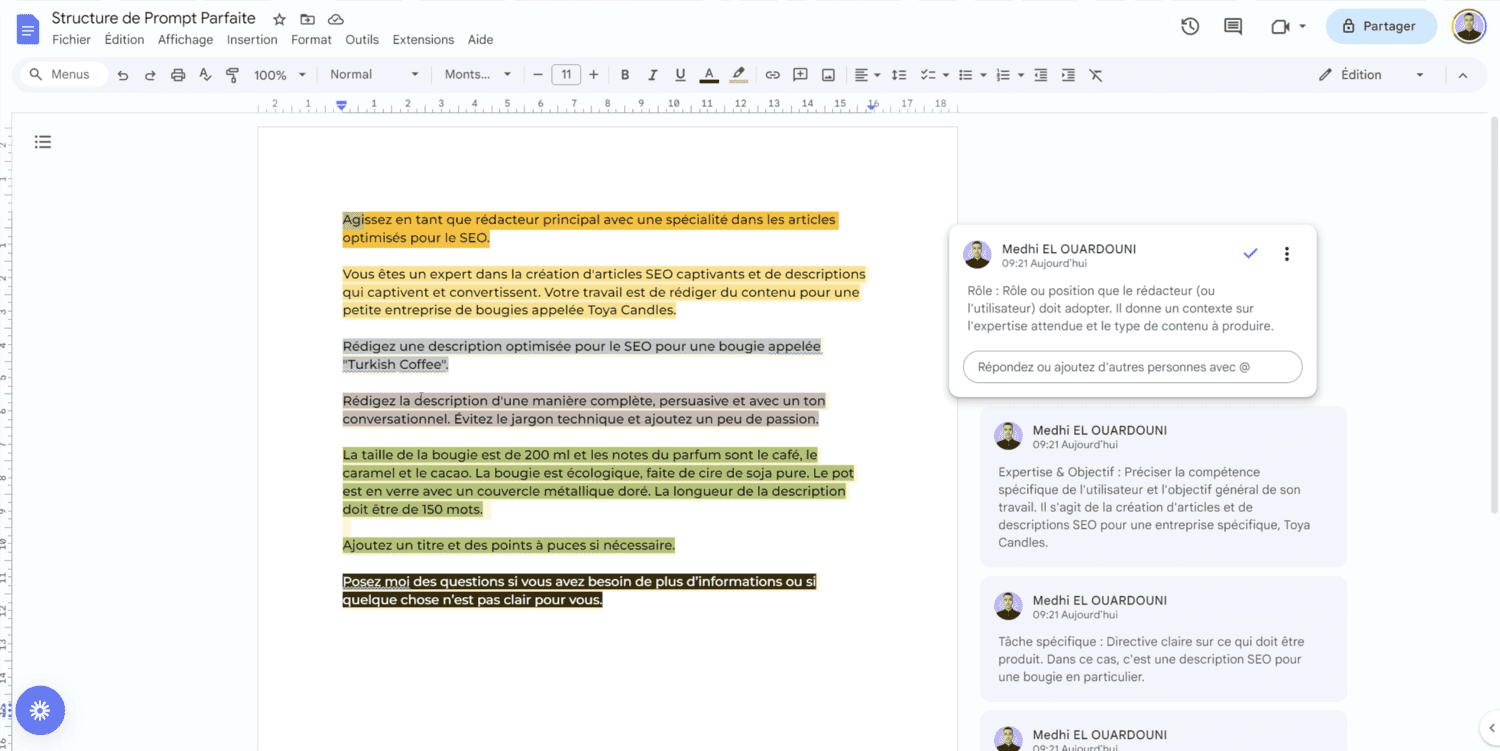This screenshot has height=751, width=1500.
Task: Open the Google Docs home icon
Action: point(27,28)
